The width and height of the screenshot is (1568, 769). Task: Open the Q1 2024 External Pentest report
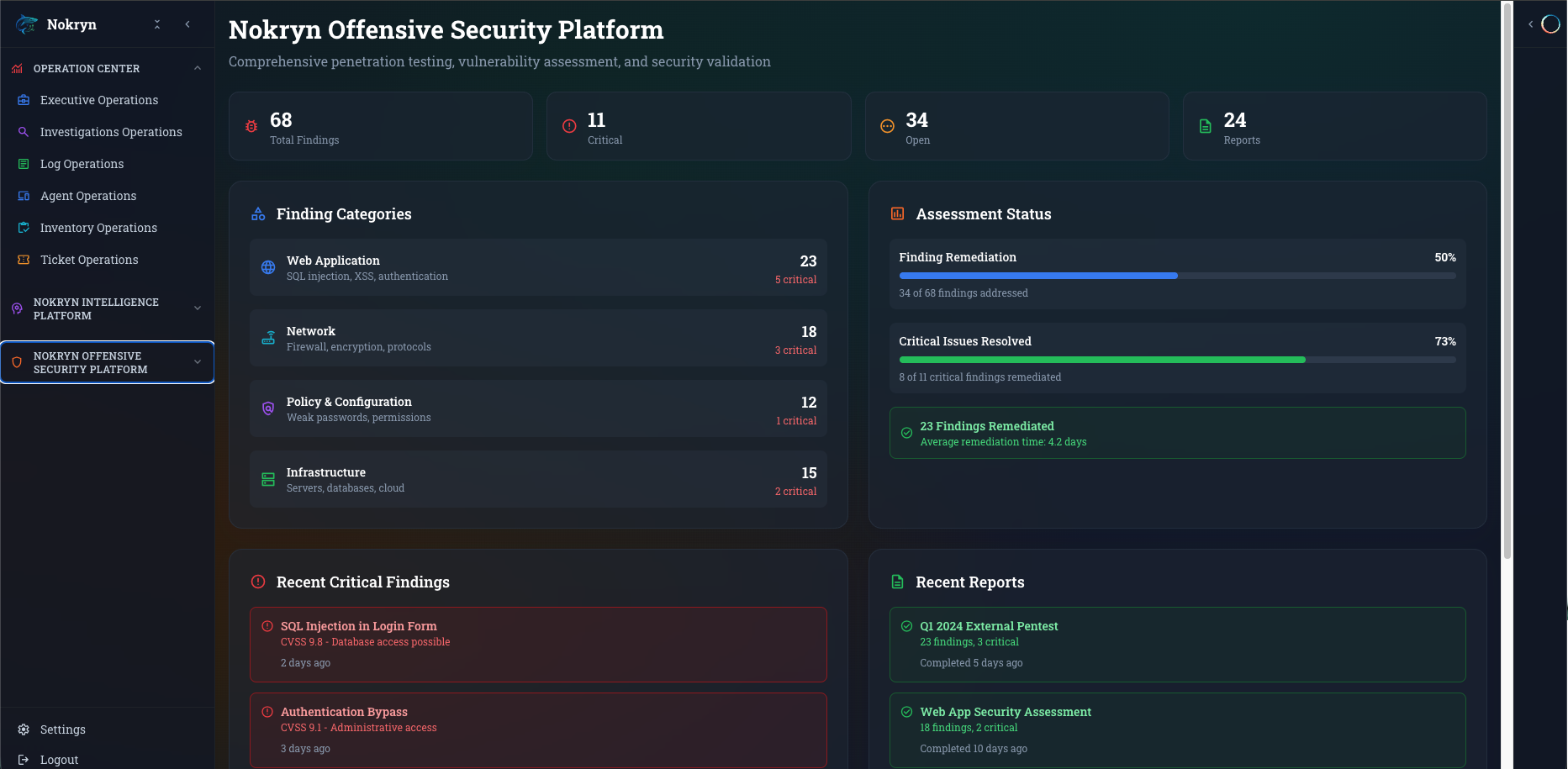pos(1177,644)
